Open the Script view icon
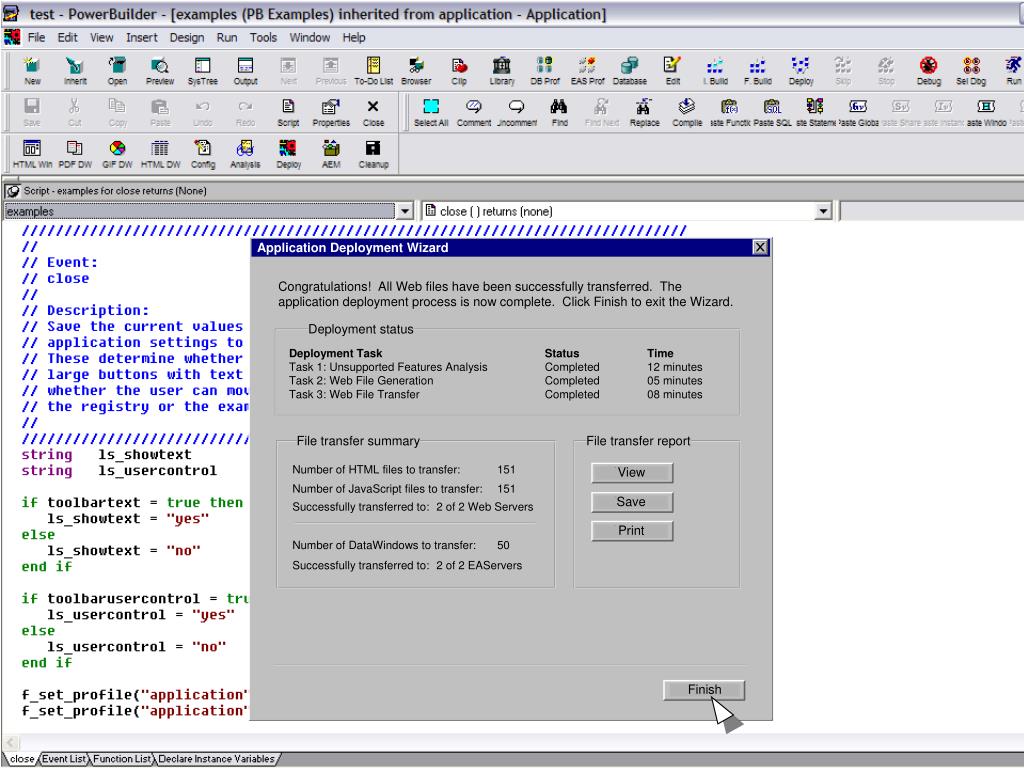This screenshot has height=768, width=1024. [288, 112]
